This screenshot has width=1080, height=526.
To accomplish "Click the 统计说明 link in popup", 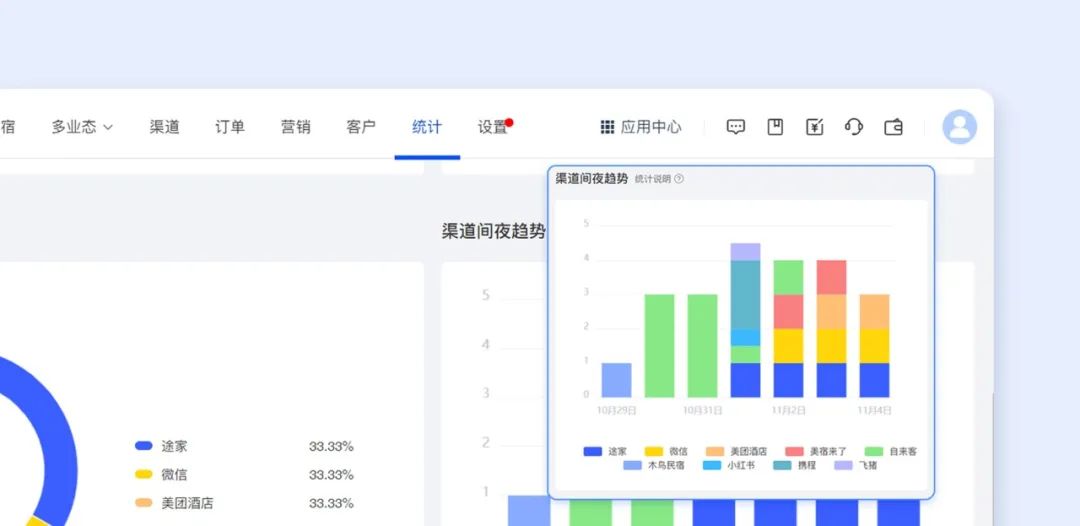I will (x=652, y=179).
